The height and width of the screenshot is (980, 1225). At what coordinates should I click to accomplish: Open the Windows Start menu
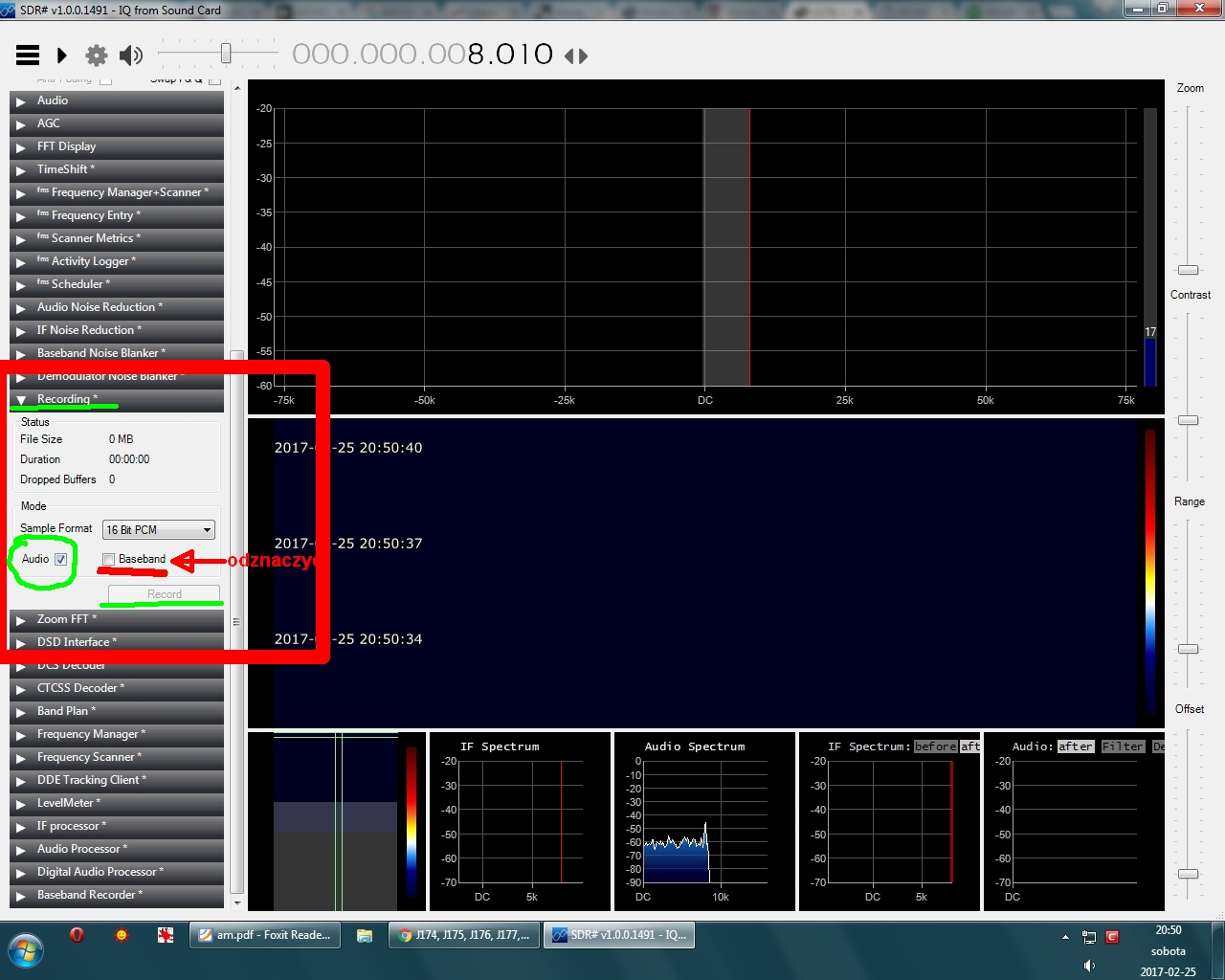pyautogui.click(x=26, y=951)
